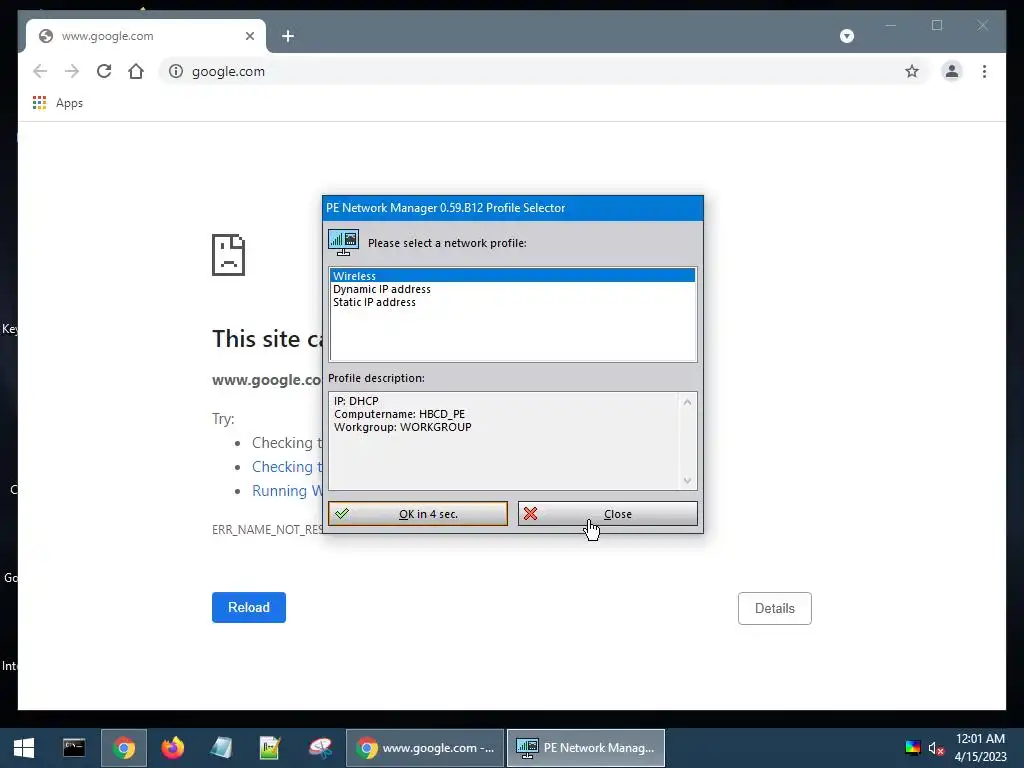Viewport: 1024px width, 768px height.
Task: Switch to www.google.com taskbar window
Action: (x=424, y=748)
